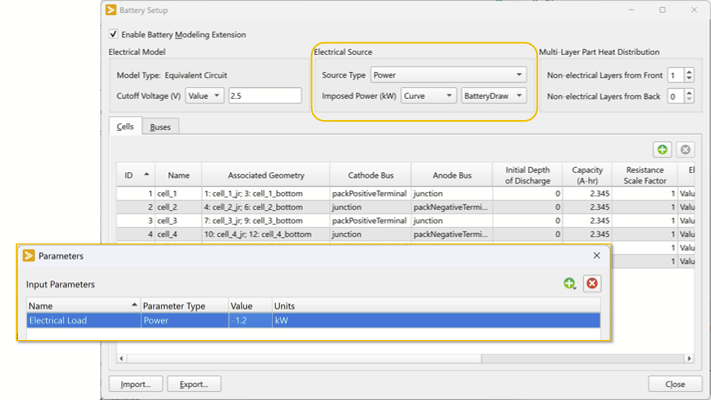Click the Parameters dialog logo icon
Screen dimensions: 711x400
(x=28, y=256)
